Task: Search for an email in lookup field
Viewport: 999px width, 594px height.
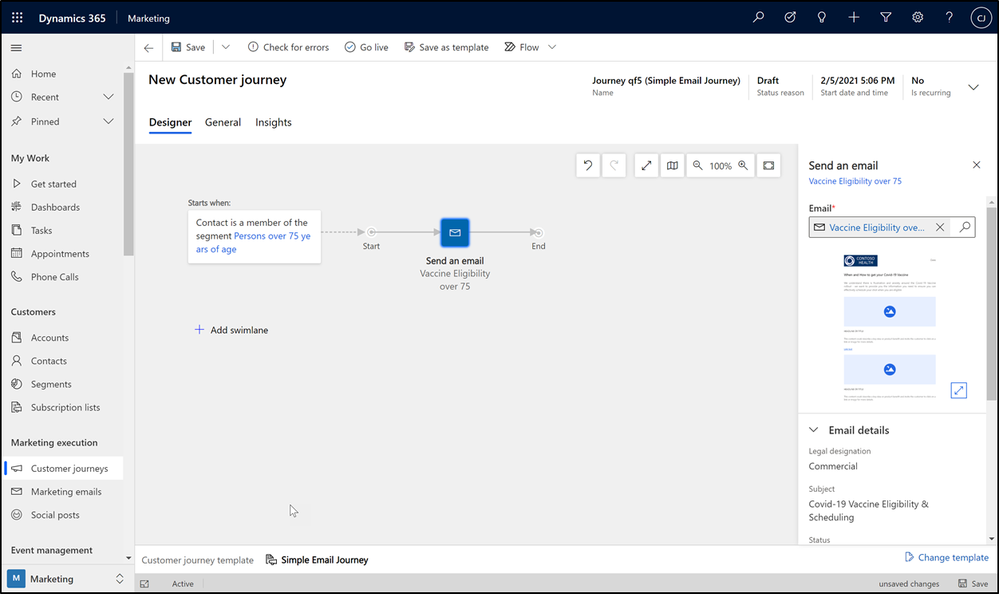Action: point(965,227)
